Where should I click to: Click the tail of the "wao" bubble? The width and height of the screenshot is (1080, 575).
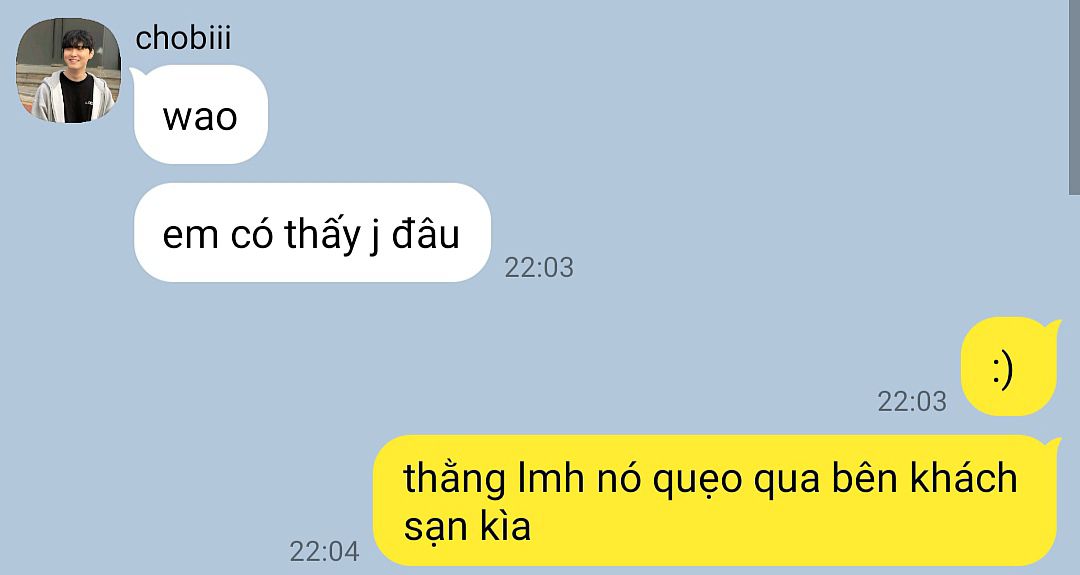(x=138, y=71)
